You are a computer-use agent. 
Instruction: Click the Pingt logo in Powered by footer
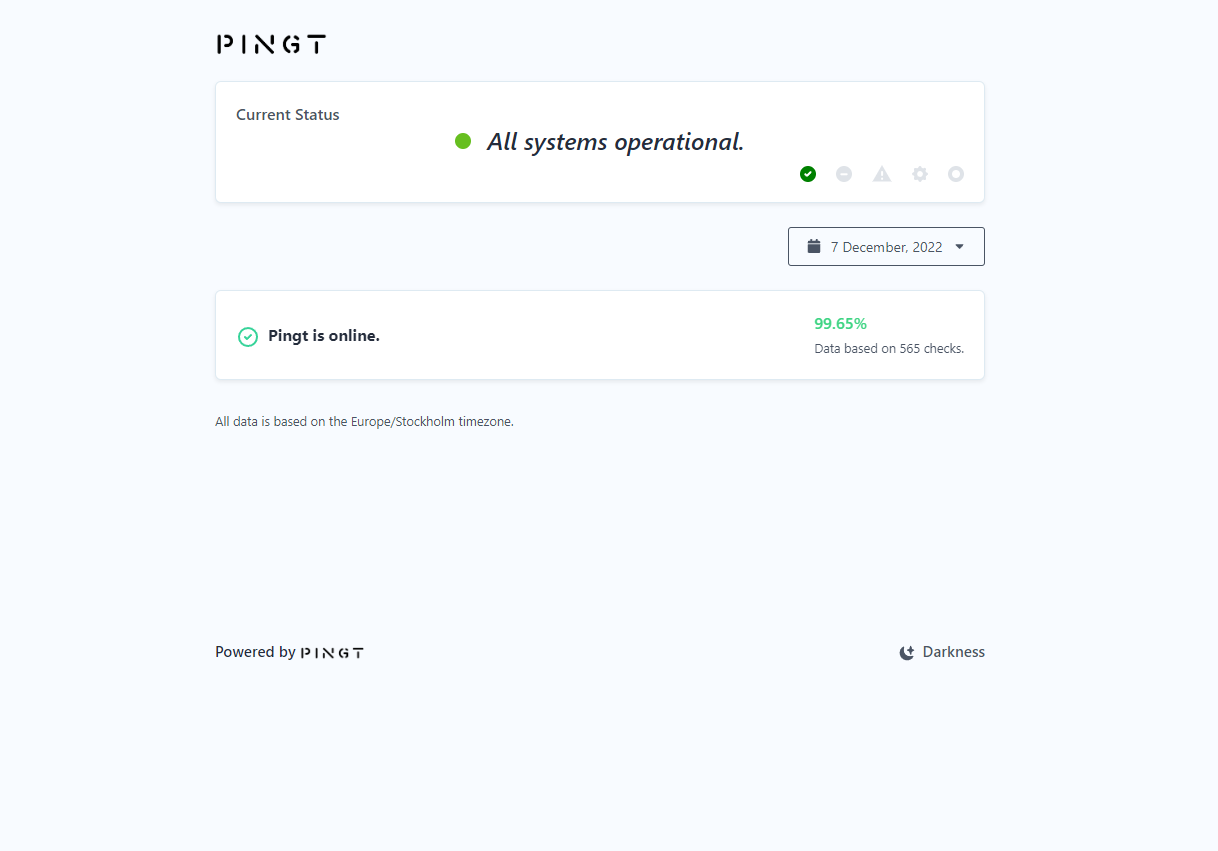(x=333, y=653)
